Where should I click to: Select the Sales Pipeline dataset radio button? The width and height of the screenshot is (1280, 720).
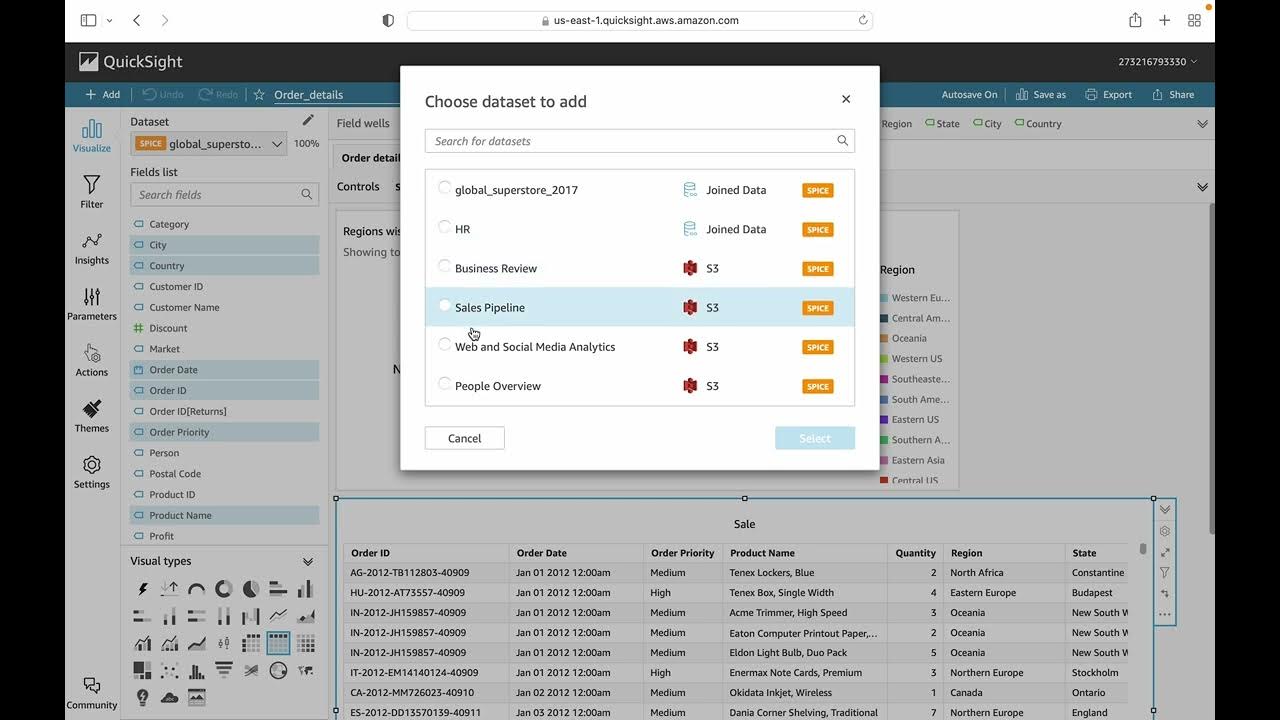pyautogui.click(x=445, y=305)
